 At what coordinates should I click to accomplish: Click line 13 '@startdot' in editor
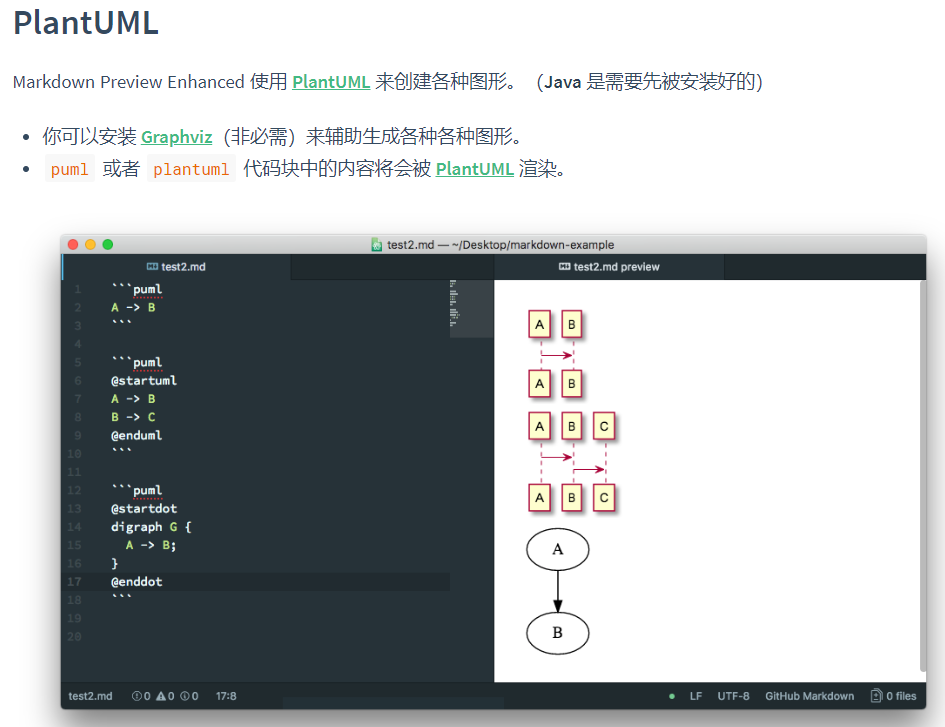pos(144,509)
